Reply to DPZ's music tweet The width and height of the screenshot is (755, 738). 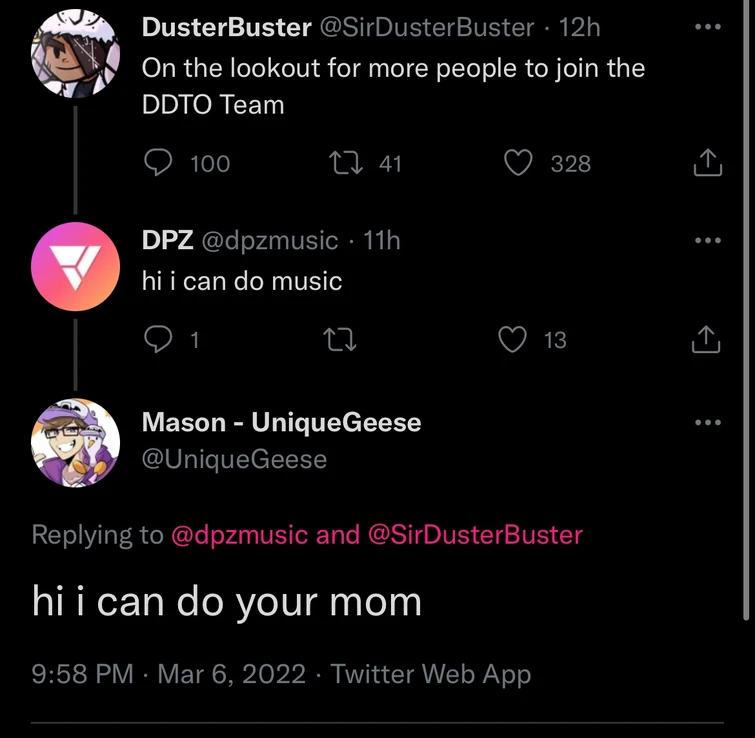tap(159, 340)
